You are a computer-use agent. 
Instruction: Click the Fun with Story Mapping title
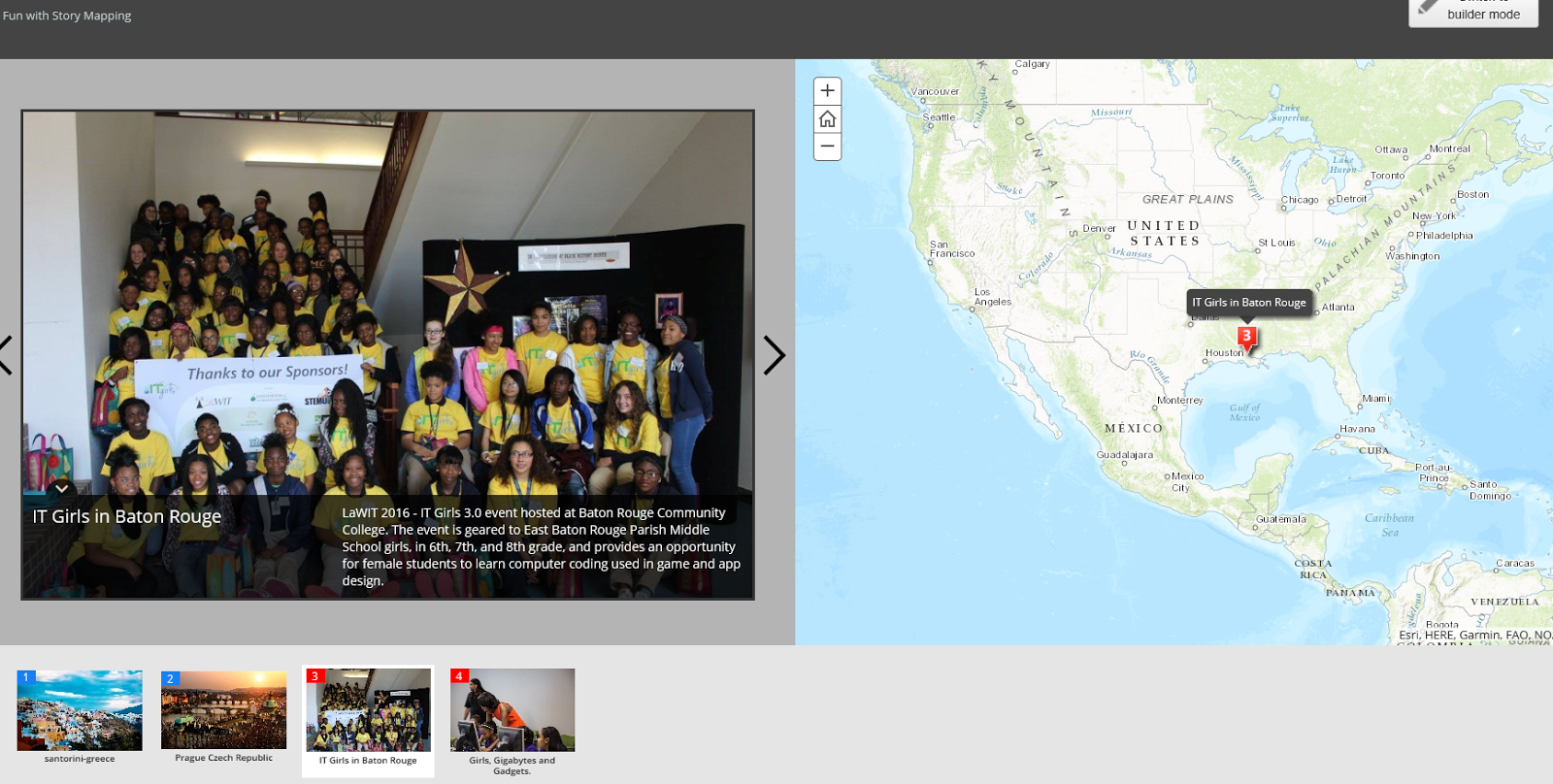click(67, 16)
